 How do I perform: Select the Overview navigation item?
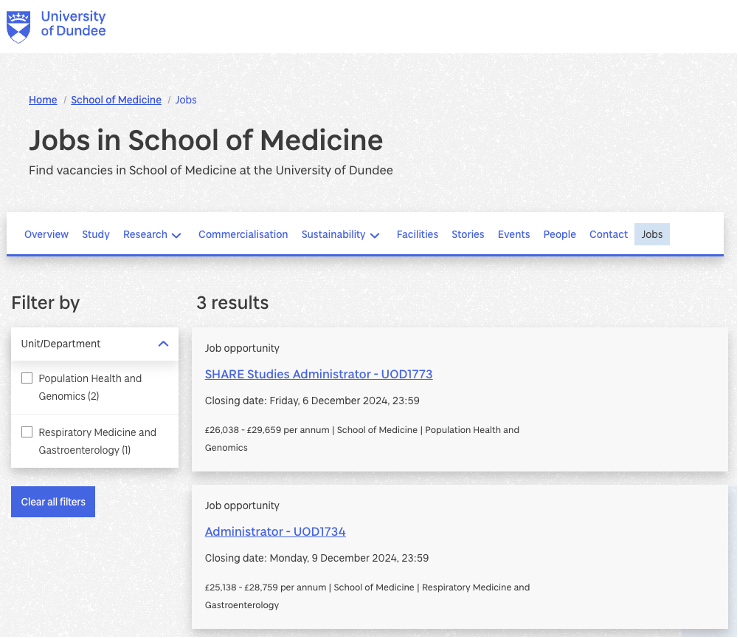click(x=46, y=235)
